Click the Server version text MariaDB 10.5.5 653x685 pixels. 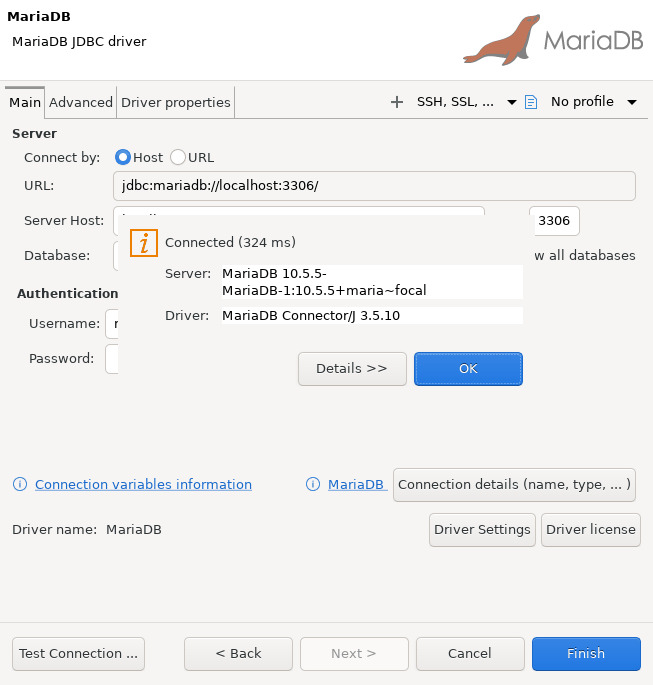[372, 282]
